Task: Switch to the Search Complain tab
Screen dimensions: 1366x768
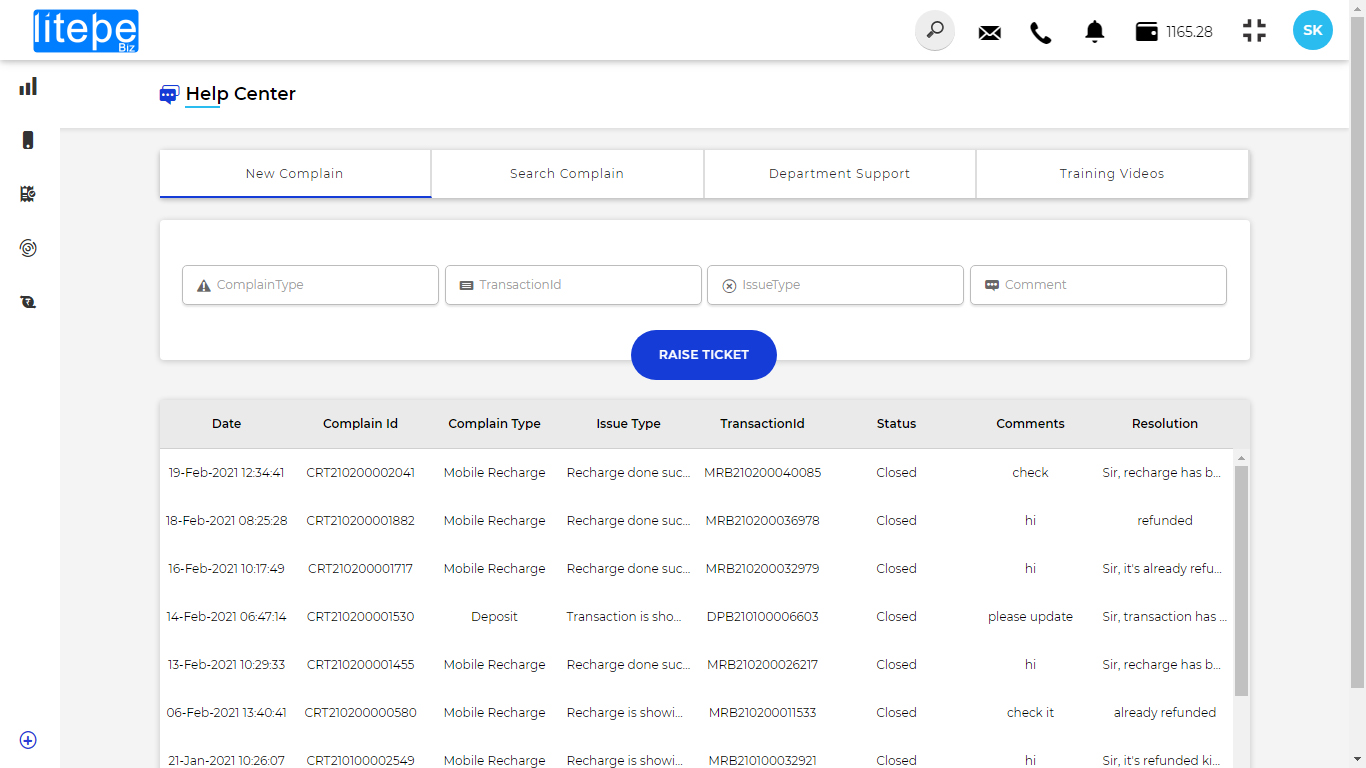Action: [x=567, y=174]
